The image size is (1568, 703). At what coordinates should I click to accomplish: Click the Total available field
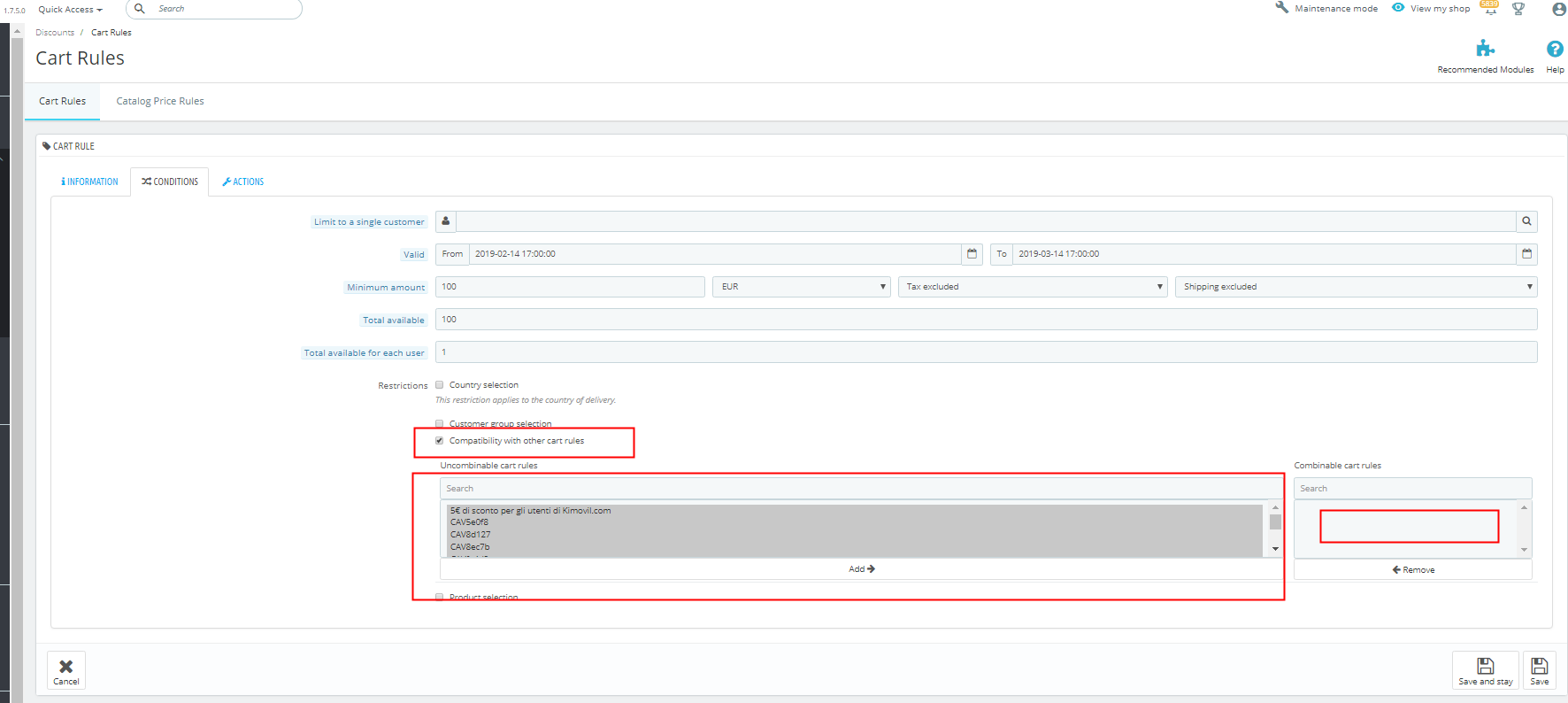986,320
